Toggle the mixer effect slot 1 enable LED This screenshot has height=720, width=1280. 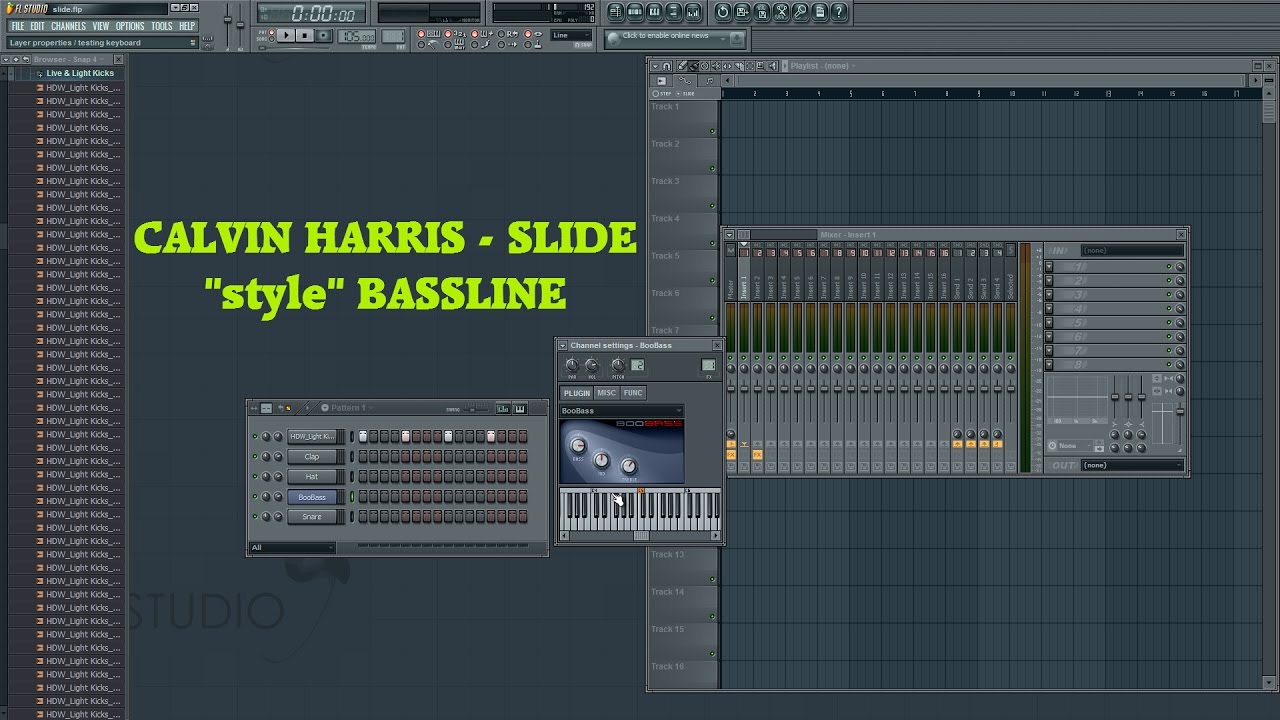pyautogui.click(x=1169, y=266)
